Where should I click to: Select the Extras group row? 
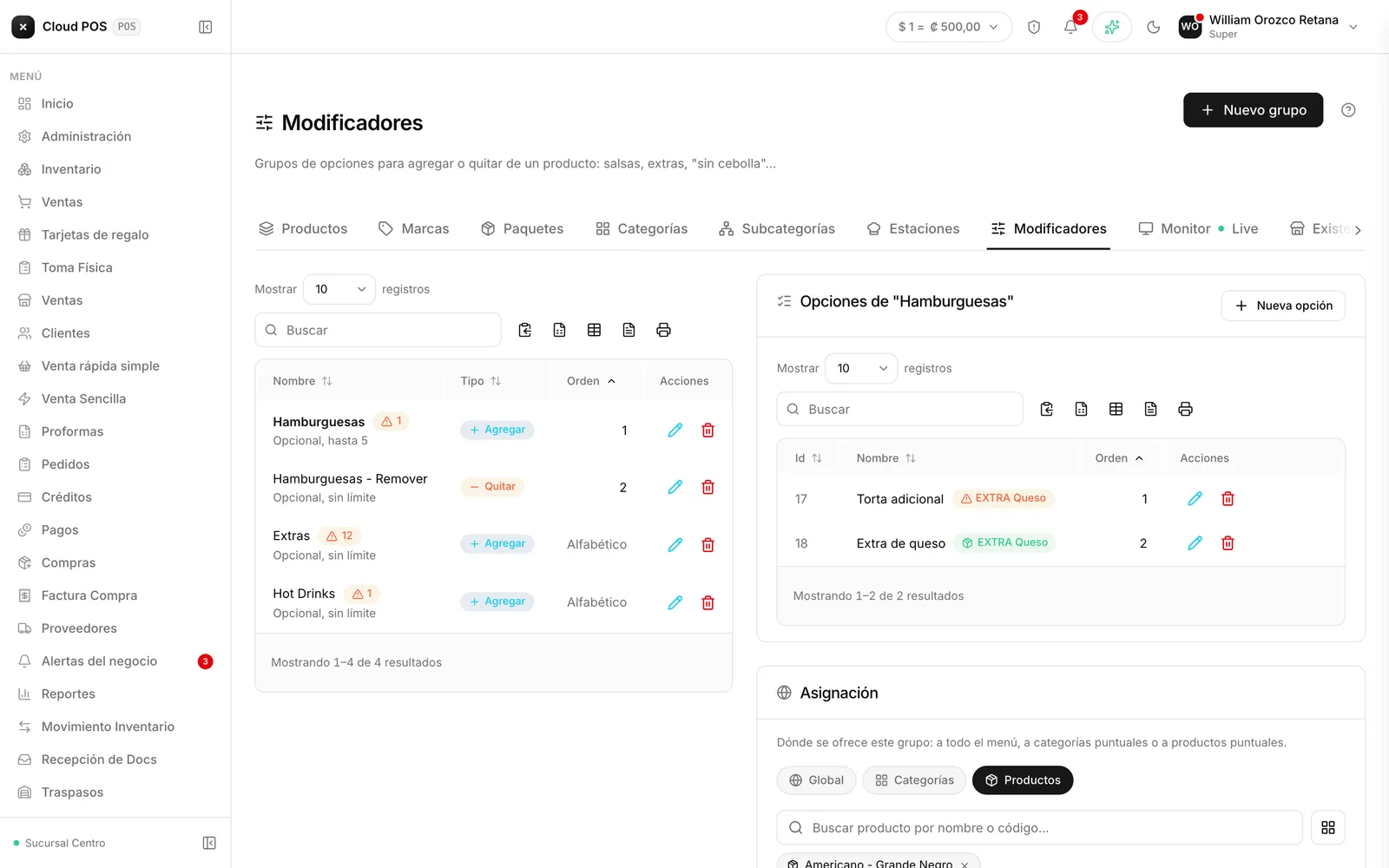coord(494,545)
